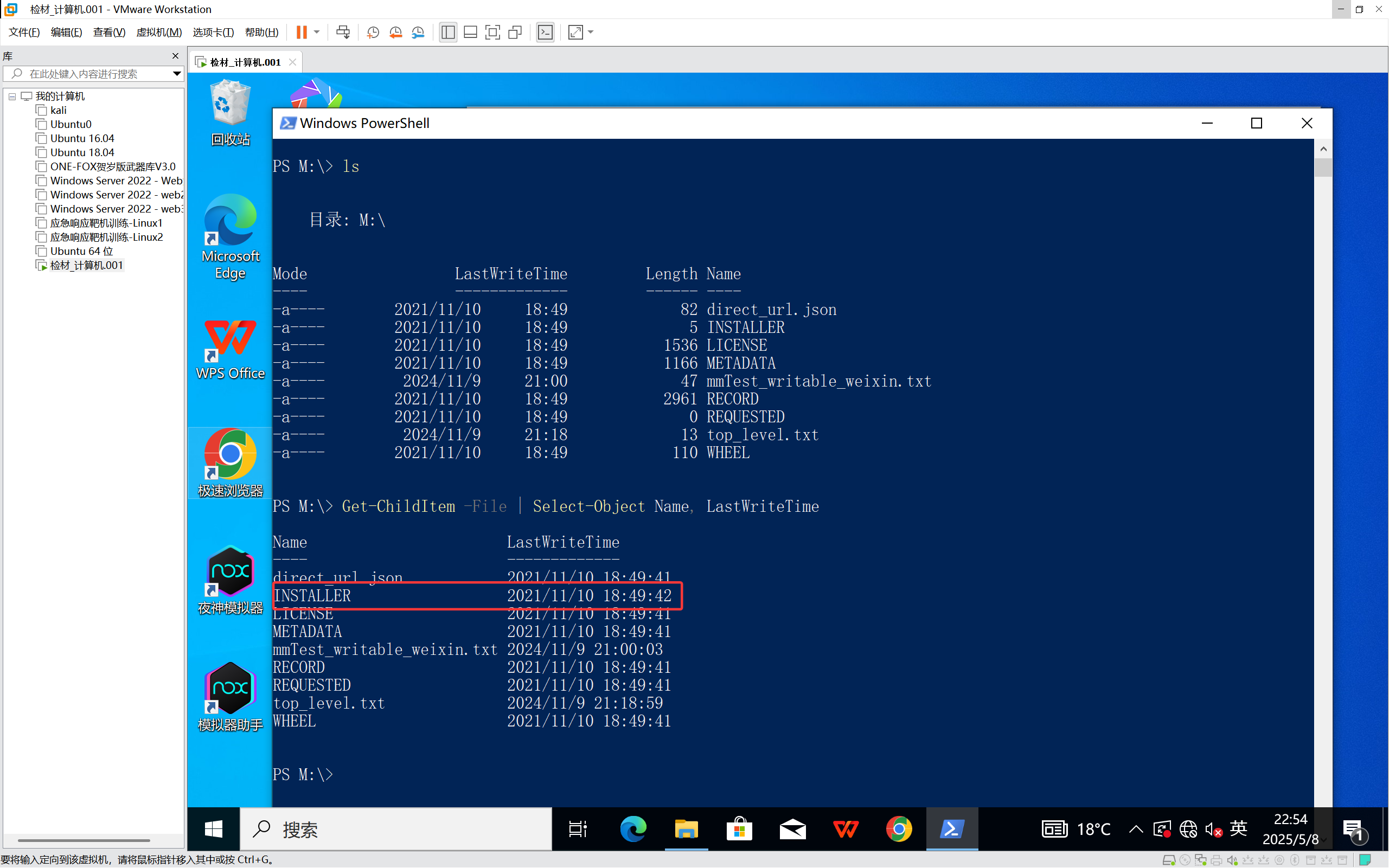Open the 虚拟机(M) menu
Viewport: 1389px width, 868px height.
tap(158, 32)
